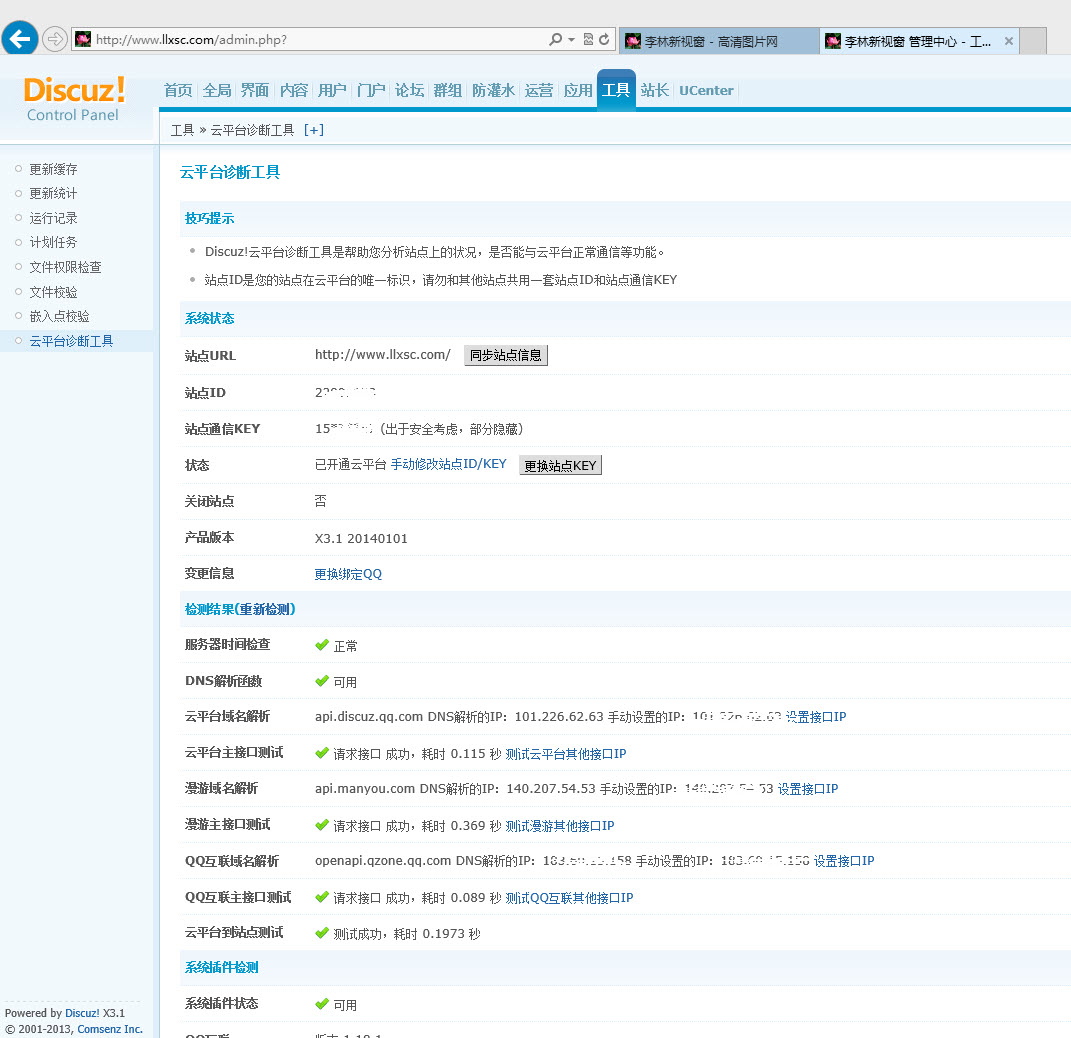Click the search magnifier in address bar
Screen dimensions: 1071x1038
click(555, 40)
